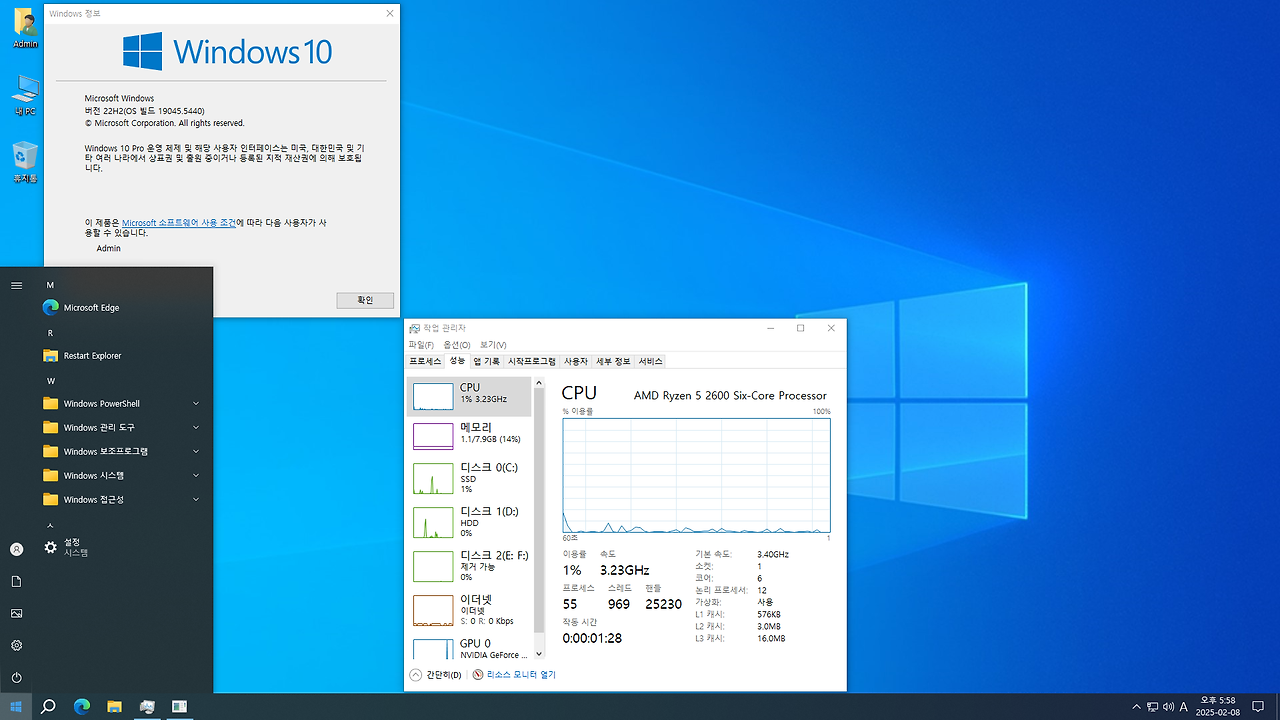Screen dimensions: 1280x720
Task: Click the Windows Start button
Action: pyautogui.click(x=16, y=706)
